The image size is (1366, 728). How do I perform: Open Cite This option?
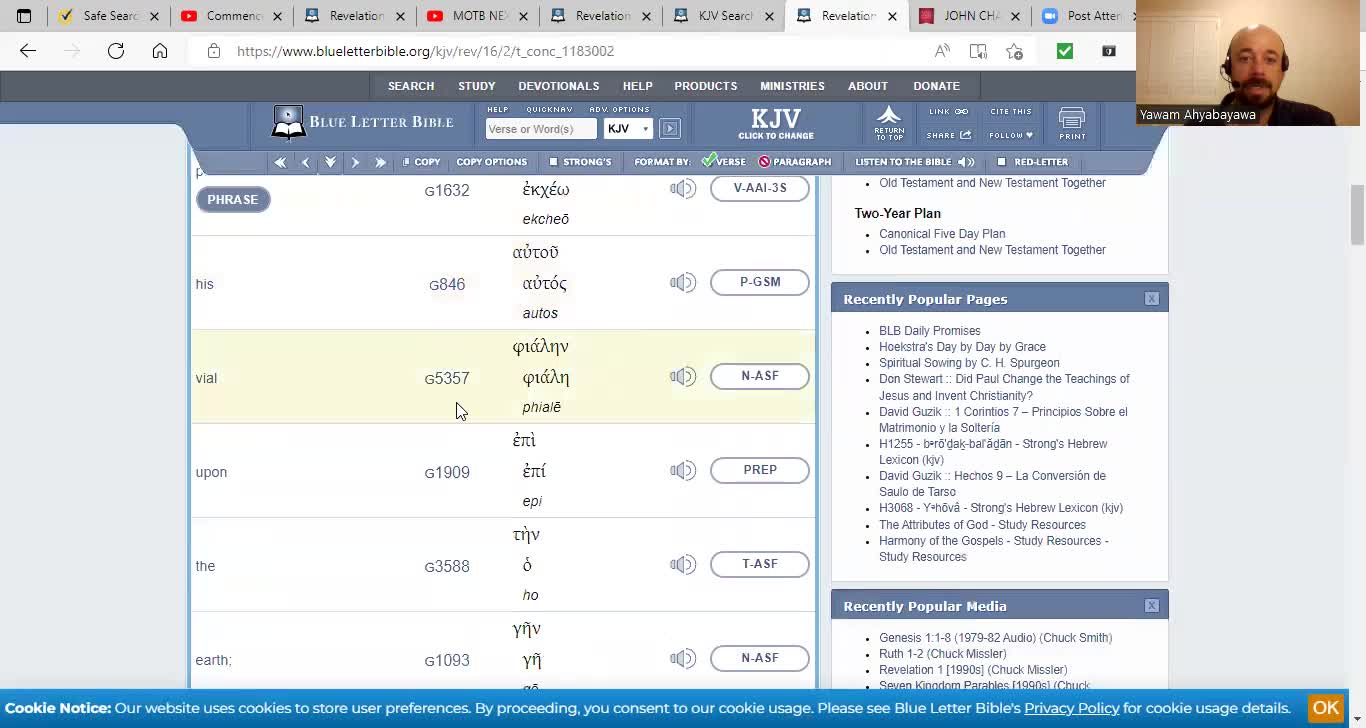click(1011, 111)
